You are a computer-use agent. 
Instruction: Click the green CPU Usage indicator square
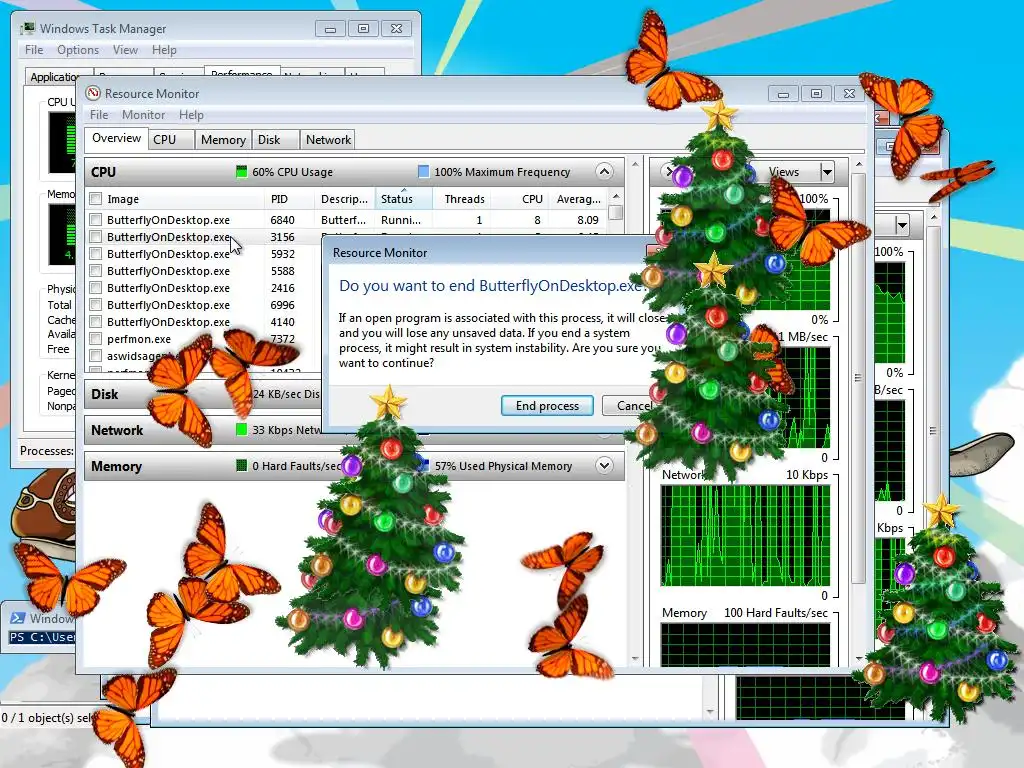tap(242, 172)
